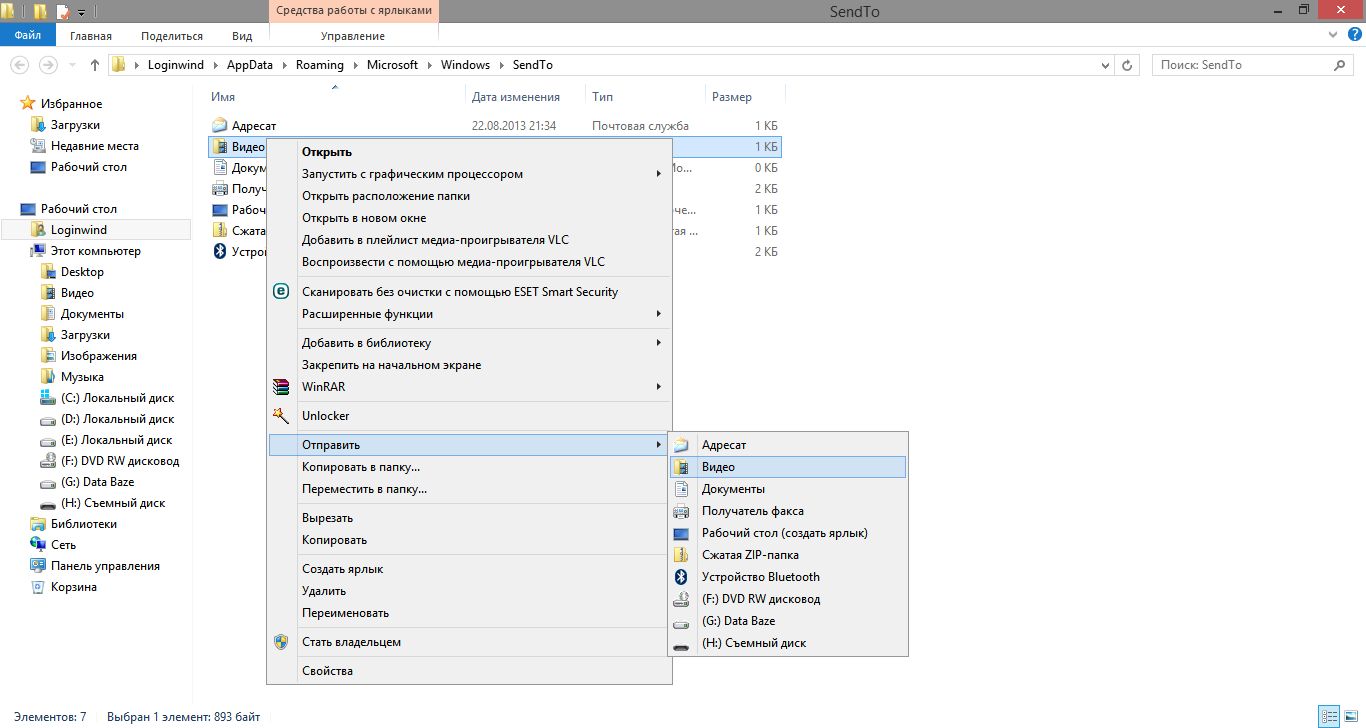
Task: Click the WinRAR books icon
Action: [281, 387]
